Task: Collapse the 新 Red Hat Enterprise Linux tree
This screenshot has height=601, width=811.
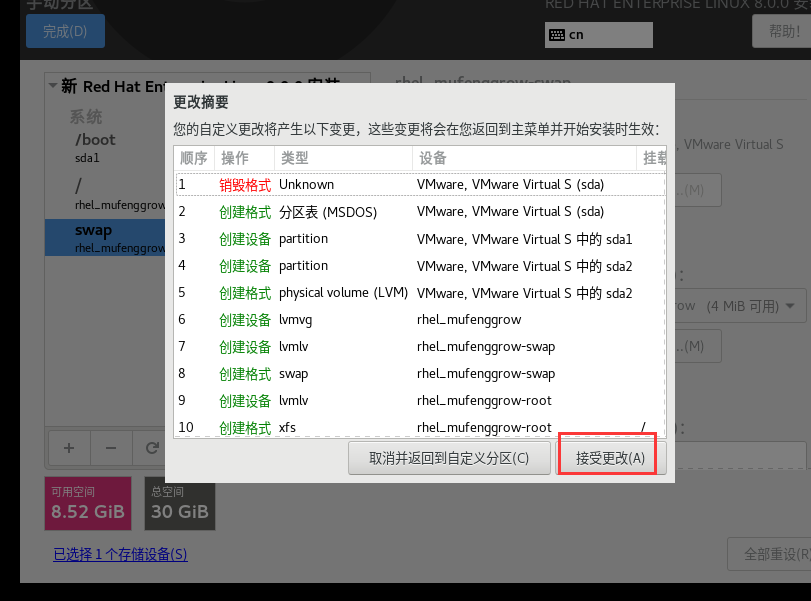Action: click(x=53, y=86)
